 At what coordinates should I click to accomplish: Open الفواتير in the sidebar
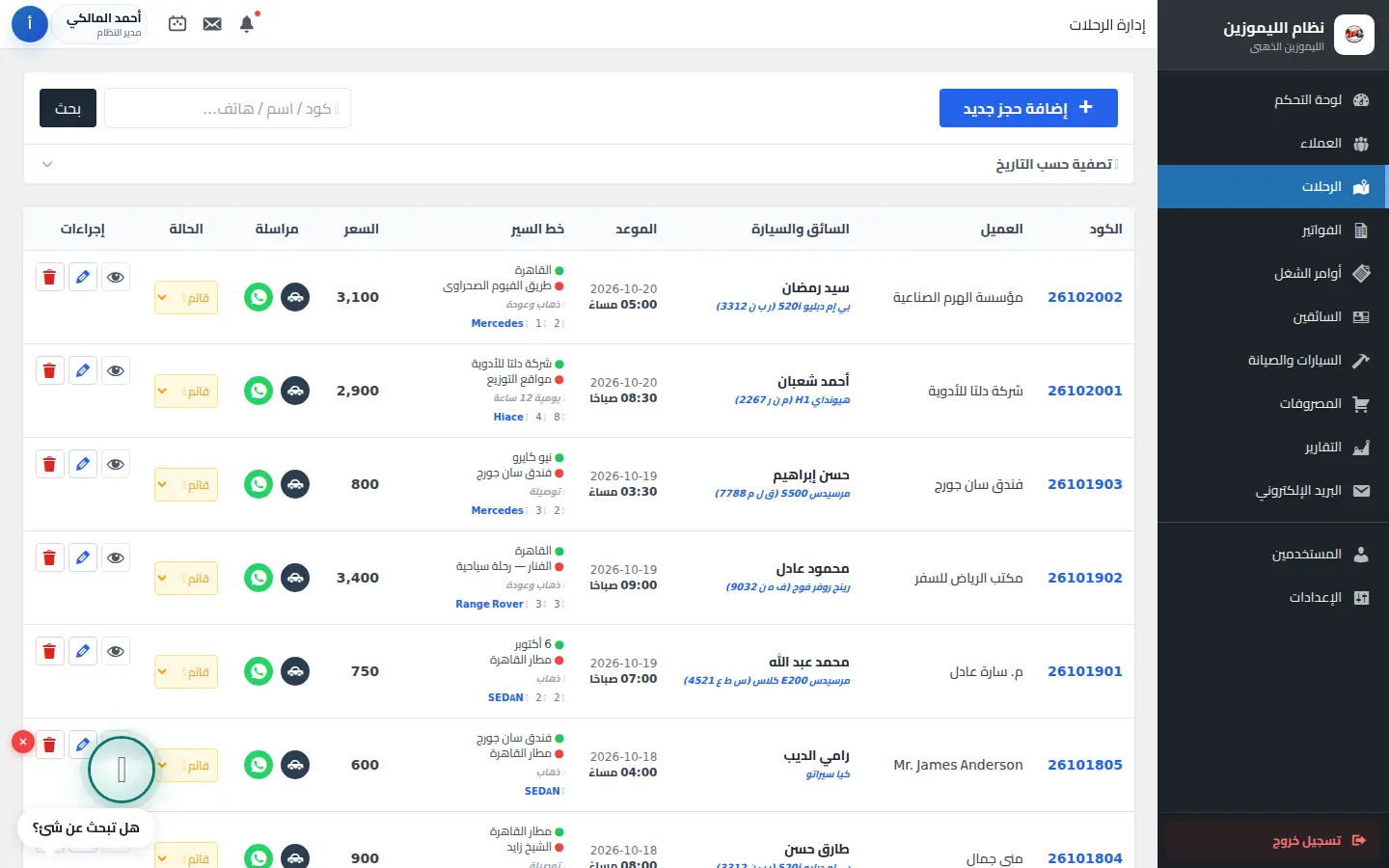coord(1272,230)
